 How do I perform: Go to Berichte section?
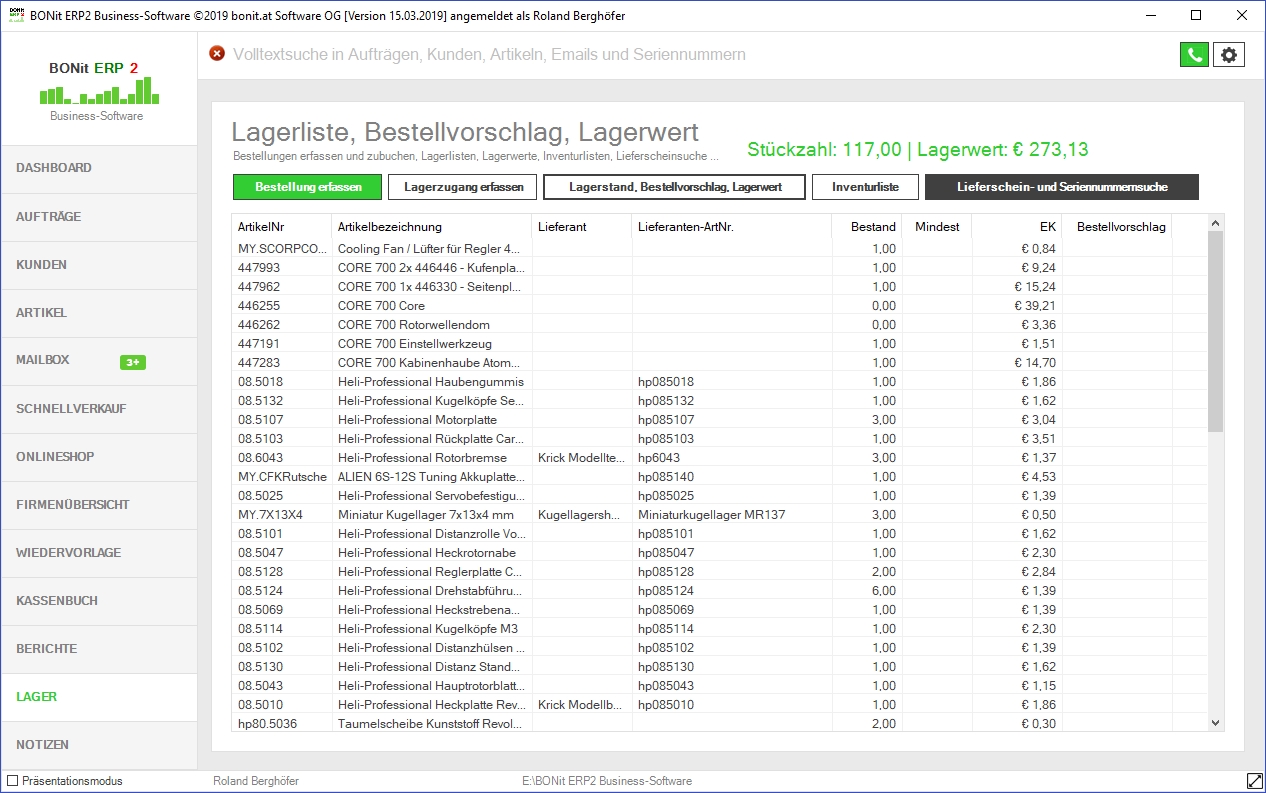pos(99,649)
